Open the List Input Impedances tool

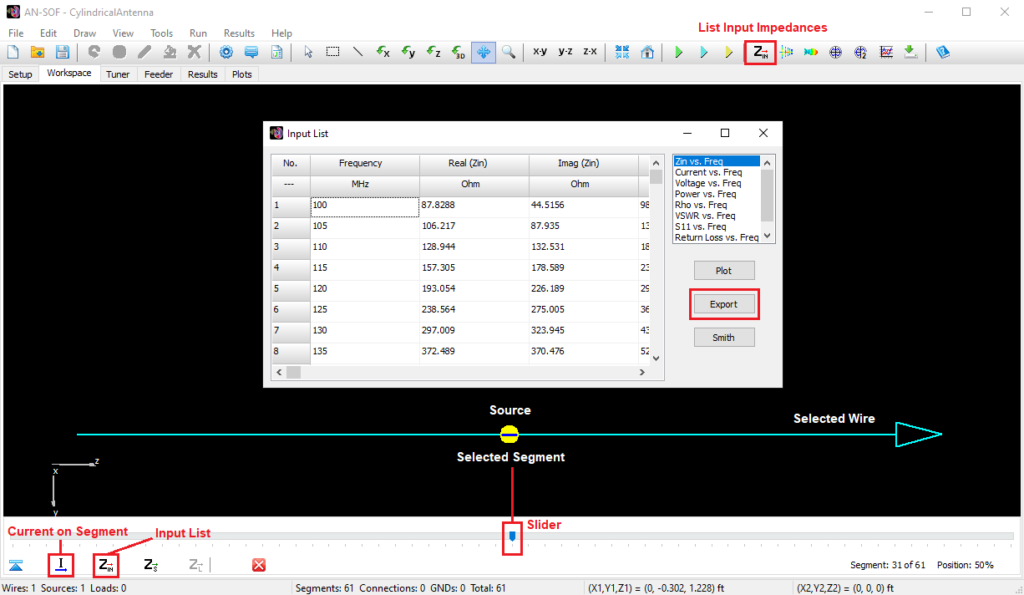(x=759, y=53)
